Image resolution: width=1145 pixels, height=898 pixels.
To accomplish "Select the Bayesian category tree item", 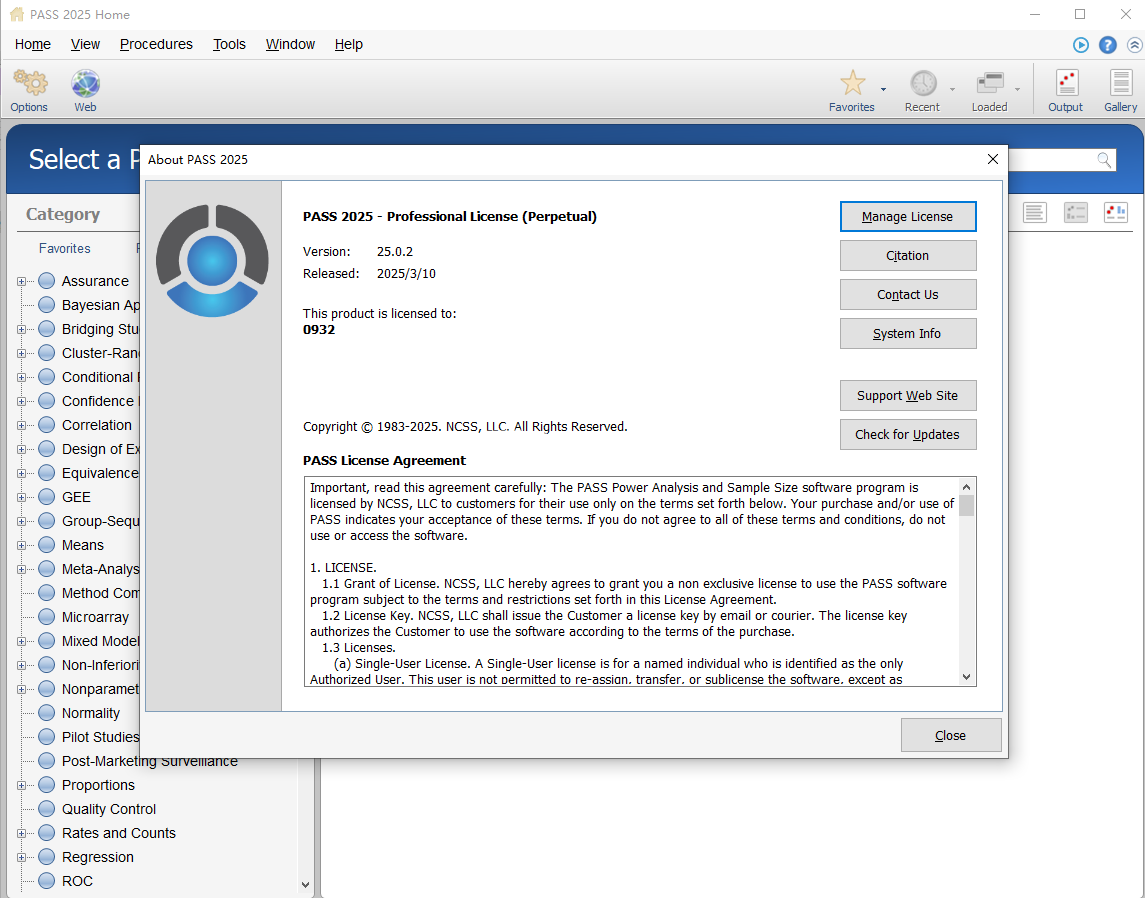I will 100,304.
